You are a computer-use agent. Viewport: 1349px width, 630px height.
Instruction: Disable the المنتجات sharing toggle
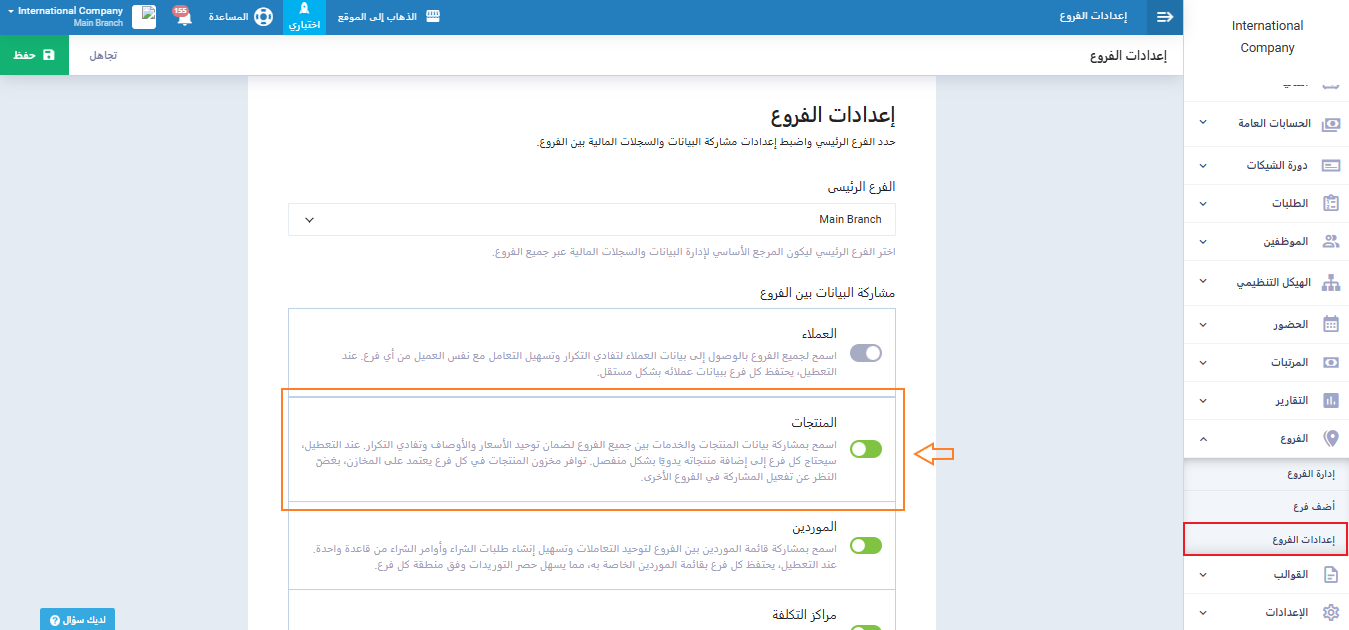(866, 449)
